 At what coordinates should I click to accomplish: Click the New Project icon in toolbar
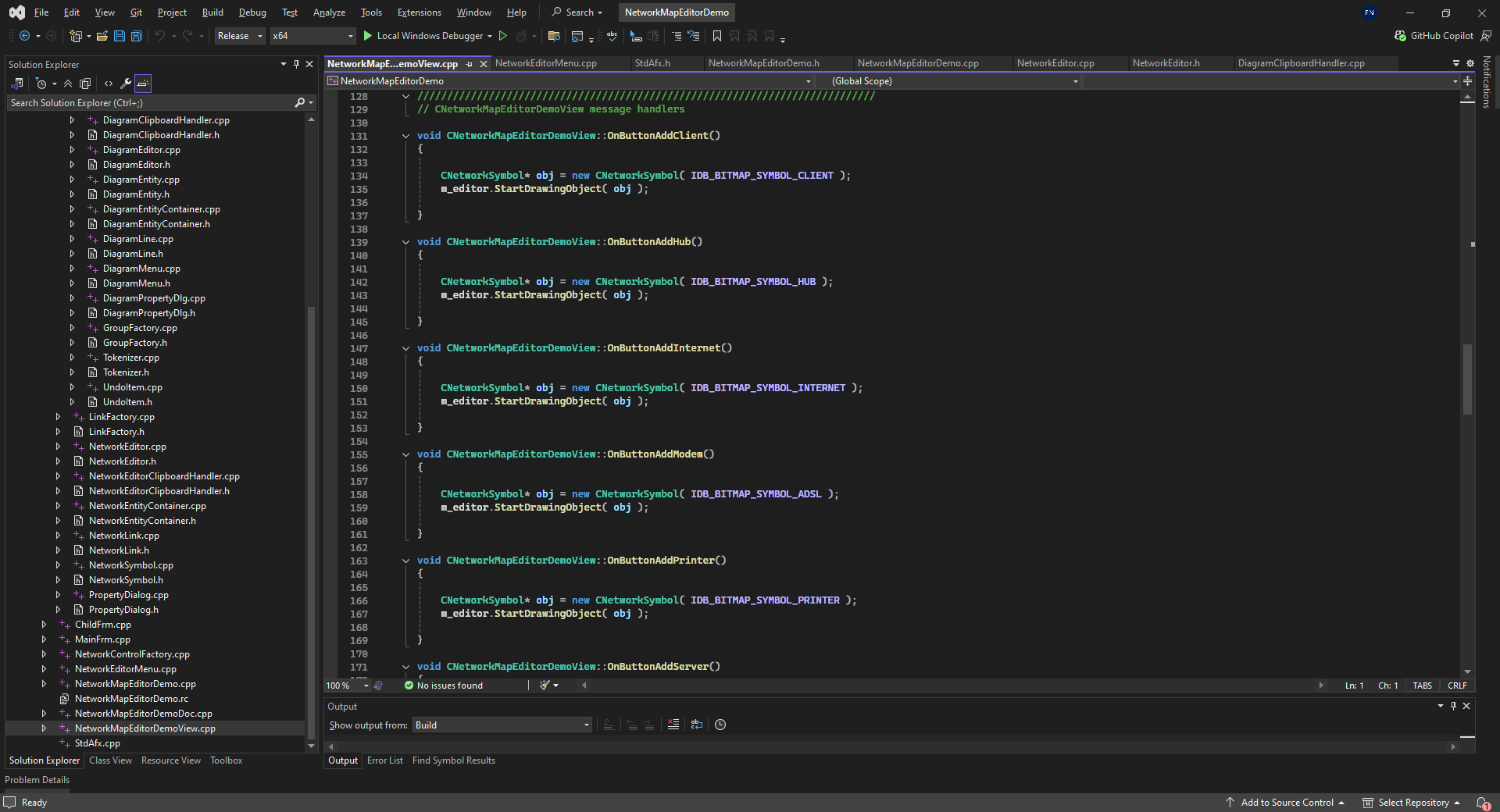[76, 36]
